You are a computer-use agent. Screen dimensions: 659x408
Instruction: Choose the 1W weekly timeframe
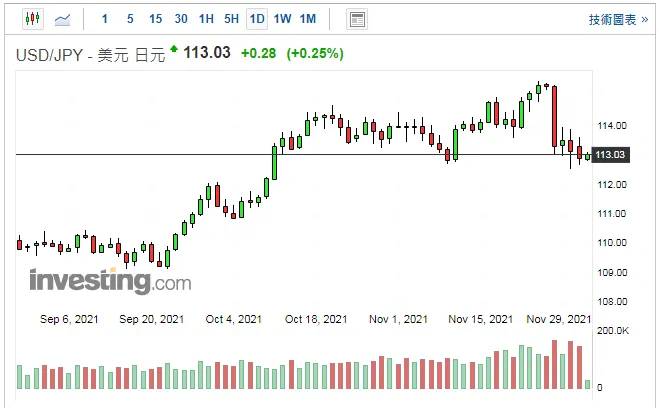[x=282, y=19]
